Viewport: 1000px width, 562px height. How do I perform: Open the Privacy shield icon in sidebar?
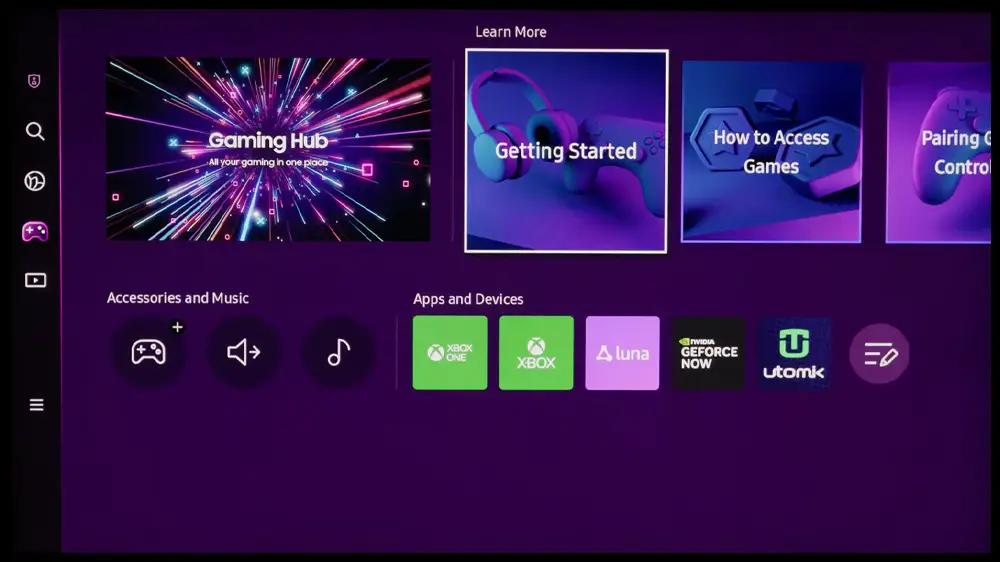(x=34, y=81)
